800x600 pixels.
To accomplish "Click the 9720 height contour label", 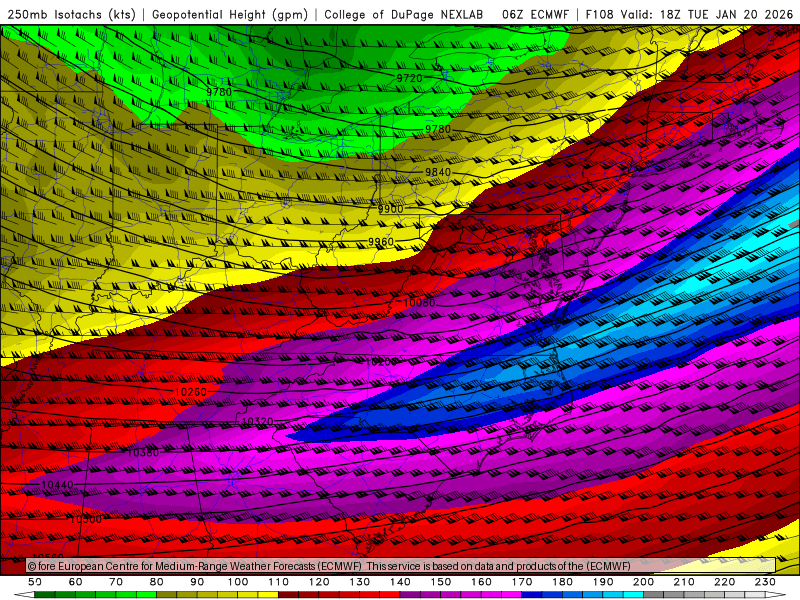I will (410, 78).
